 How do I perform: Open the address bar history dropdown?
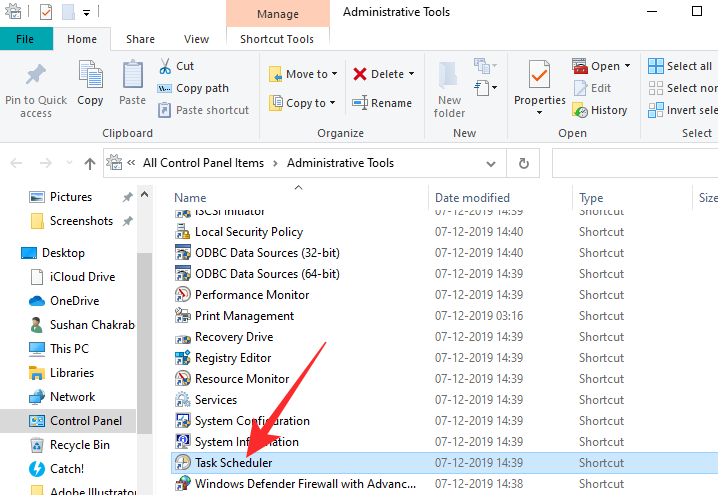click(496, 163)
